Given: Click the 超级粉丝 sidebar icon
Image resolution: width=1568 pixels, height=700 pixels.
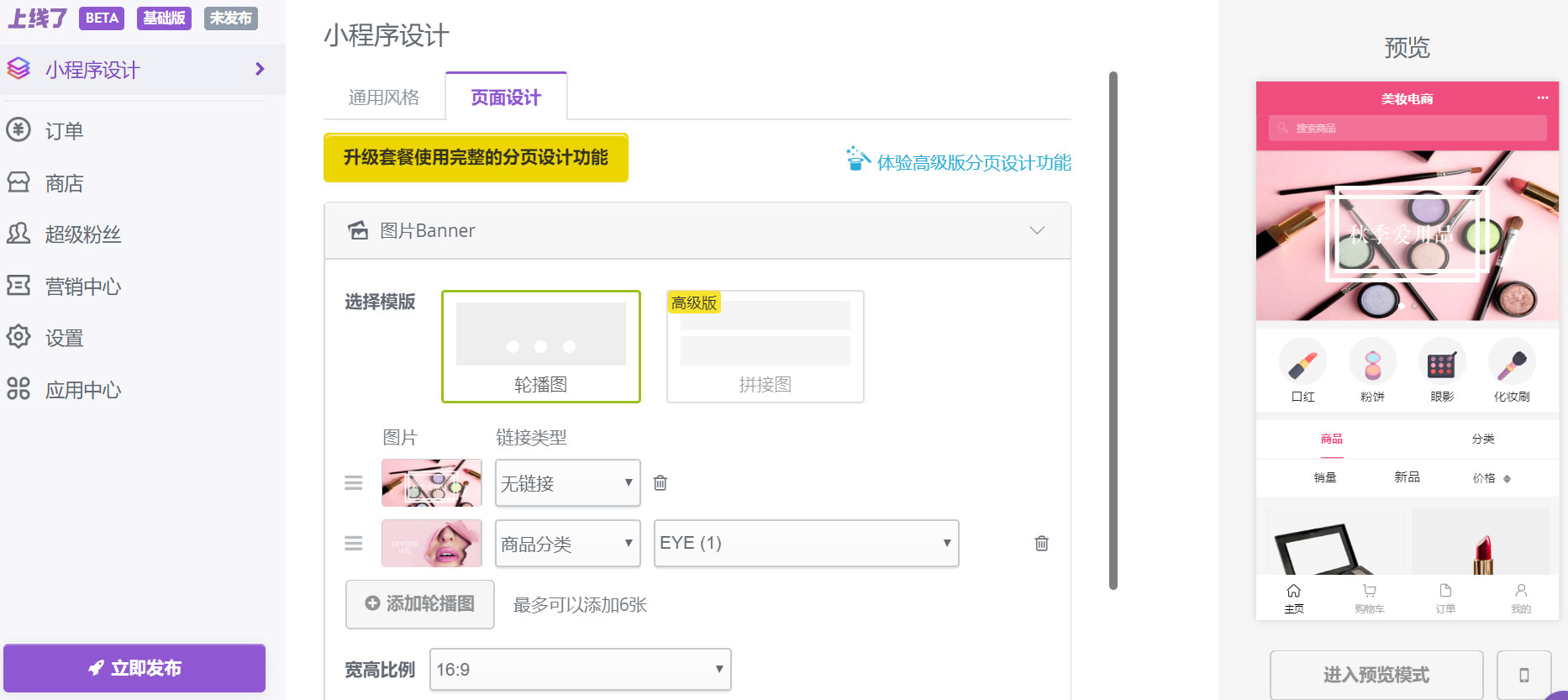Looking at the screenshot, I should [x=18, y=234].
